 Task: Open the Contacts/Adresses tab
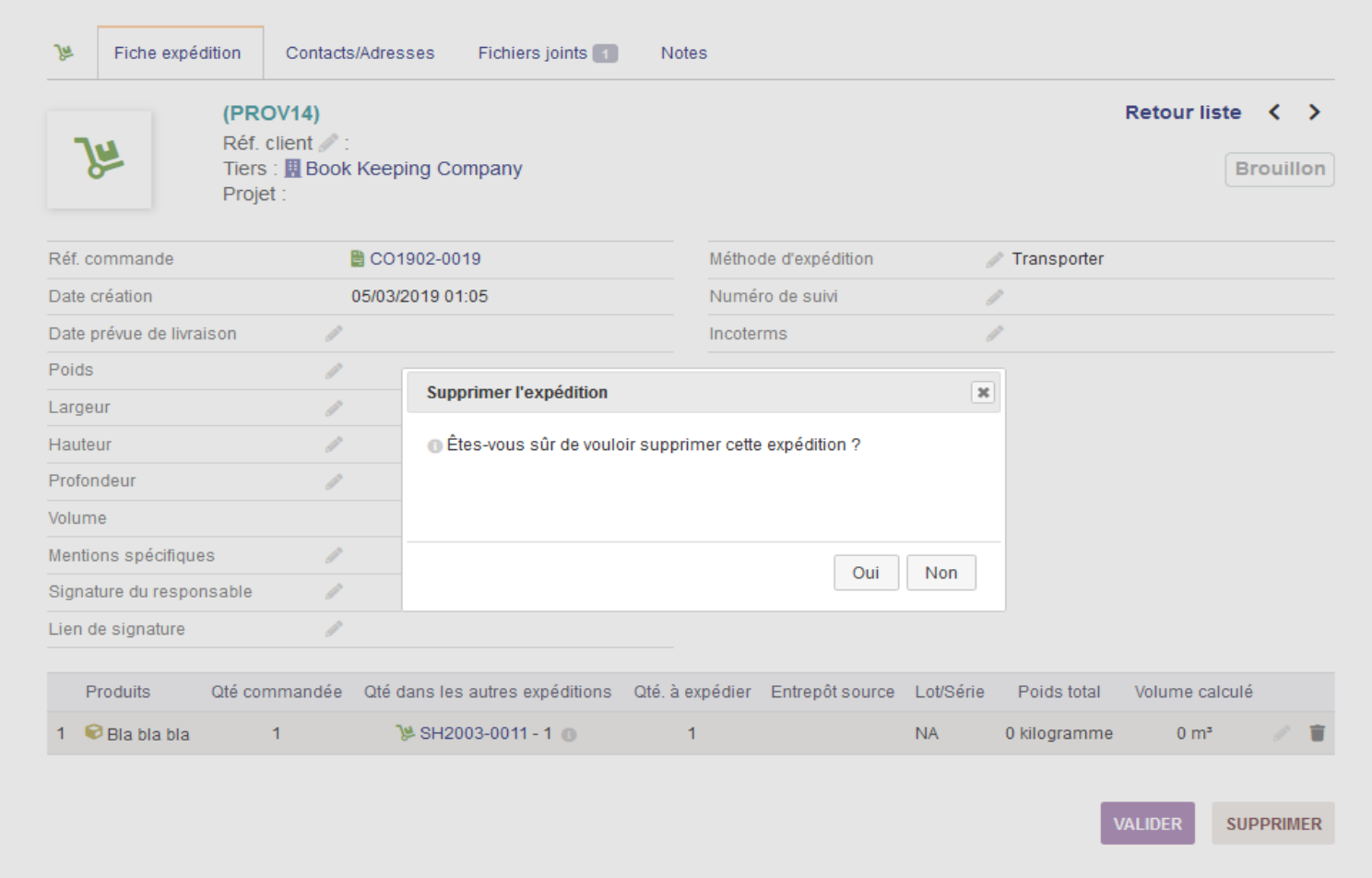[x=360, y=53]
